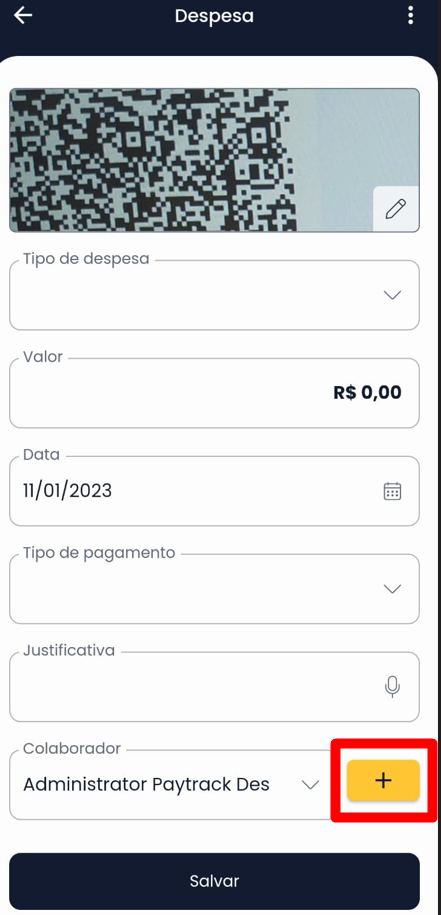Open the calendar date picker icon
The image size is (441, 915).
tap(392, 491)
